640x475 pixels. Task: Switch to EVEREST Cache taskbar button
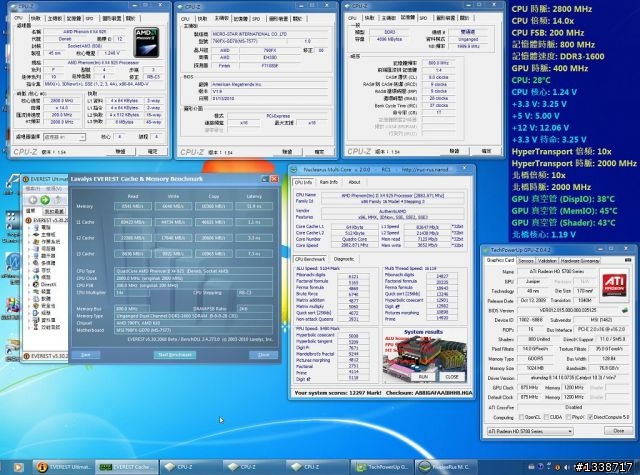coord(127,467)
